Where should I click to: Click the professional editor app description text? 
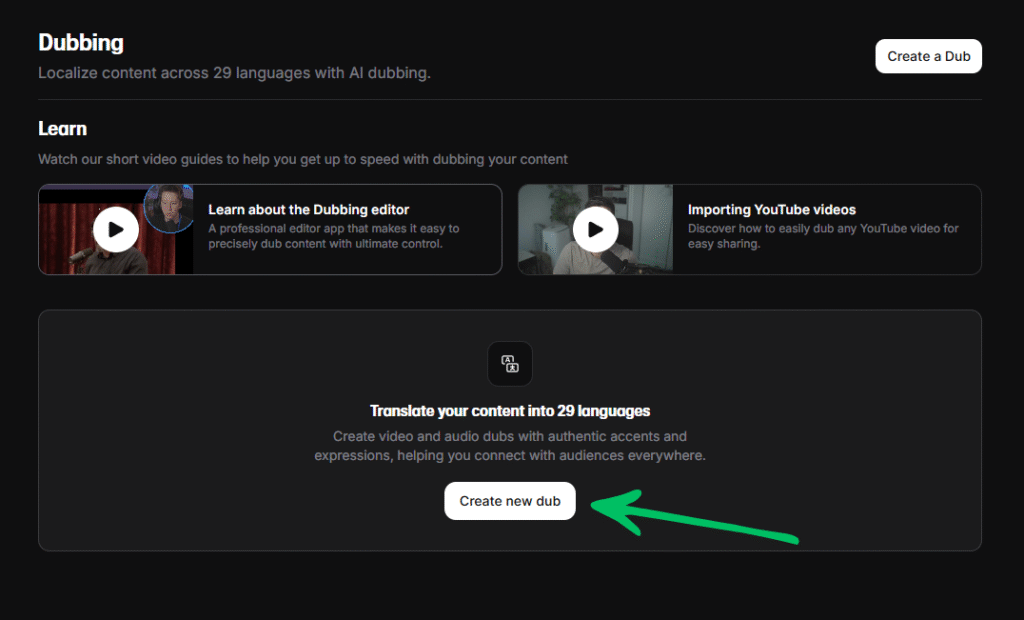tap(333, 236)
